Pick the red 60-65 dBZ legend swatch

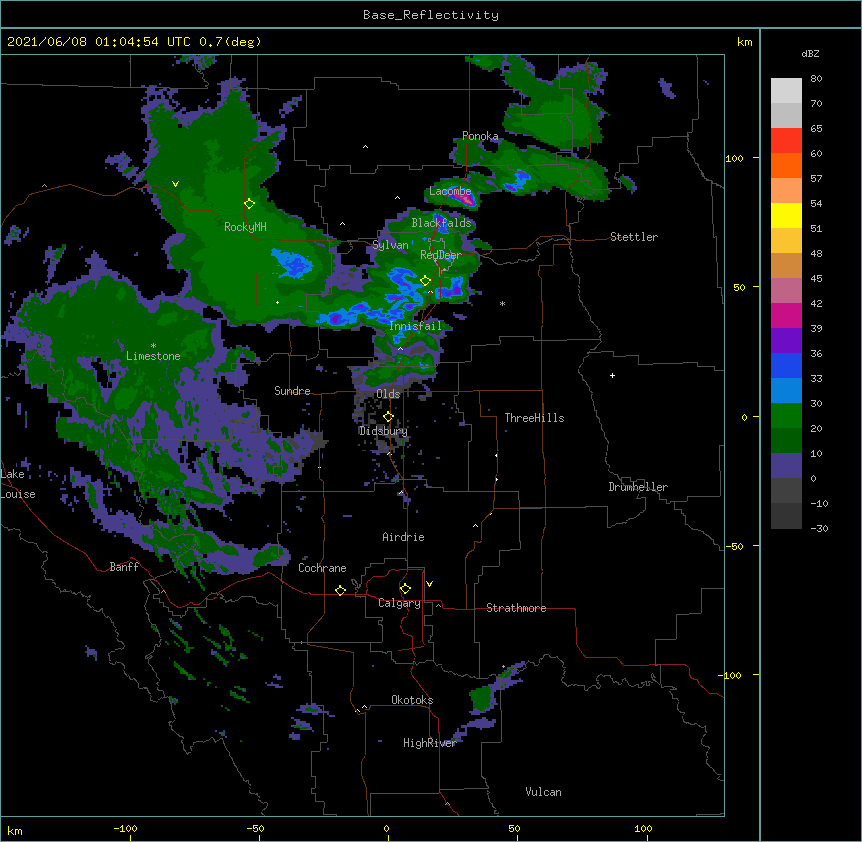pyautogui.click(x=786, y=141)
